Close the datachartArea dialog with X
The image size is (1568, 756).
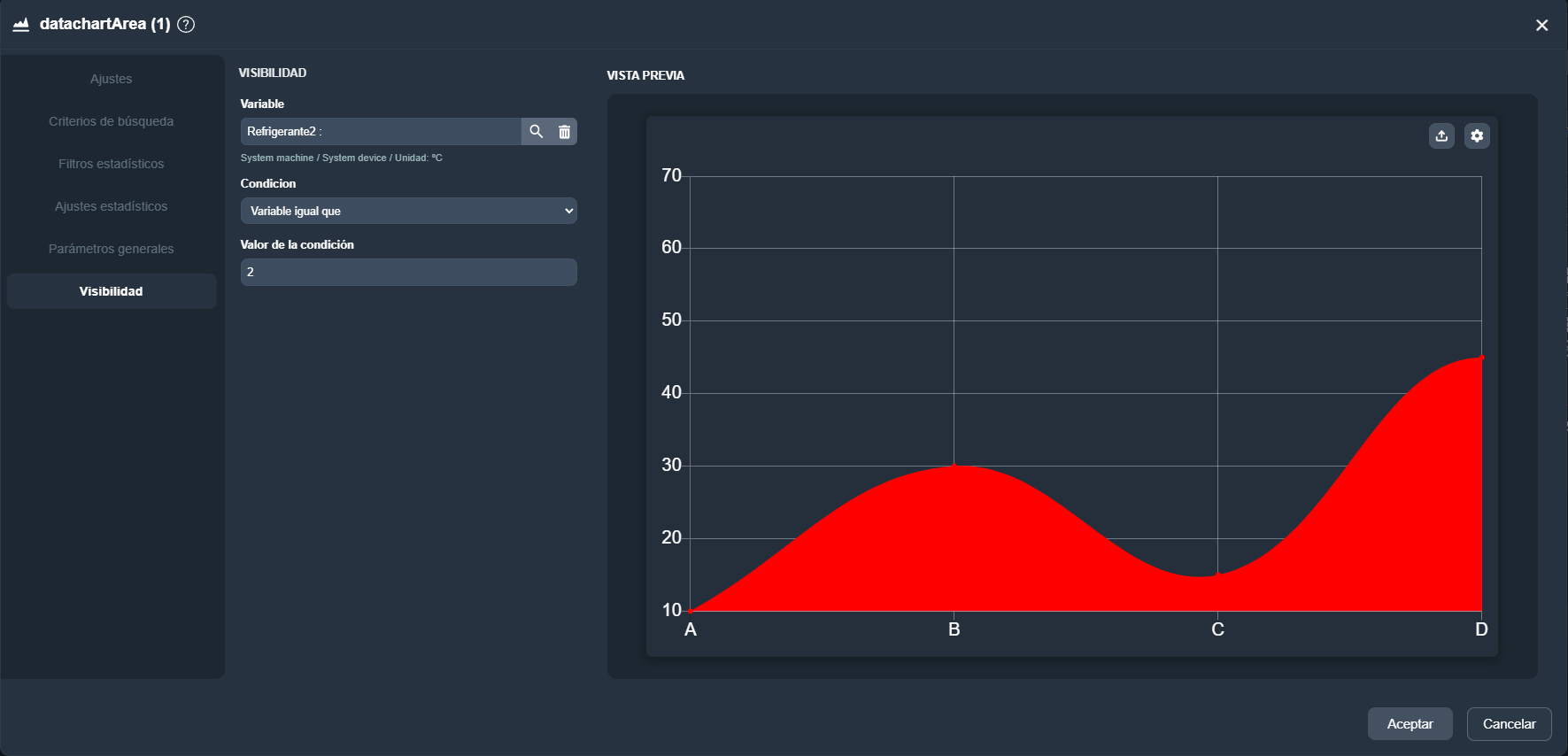(x=1541, y=26)
